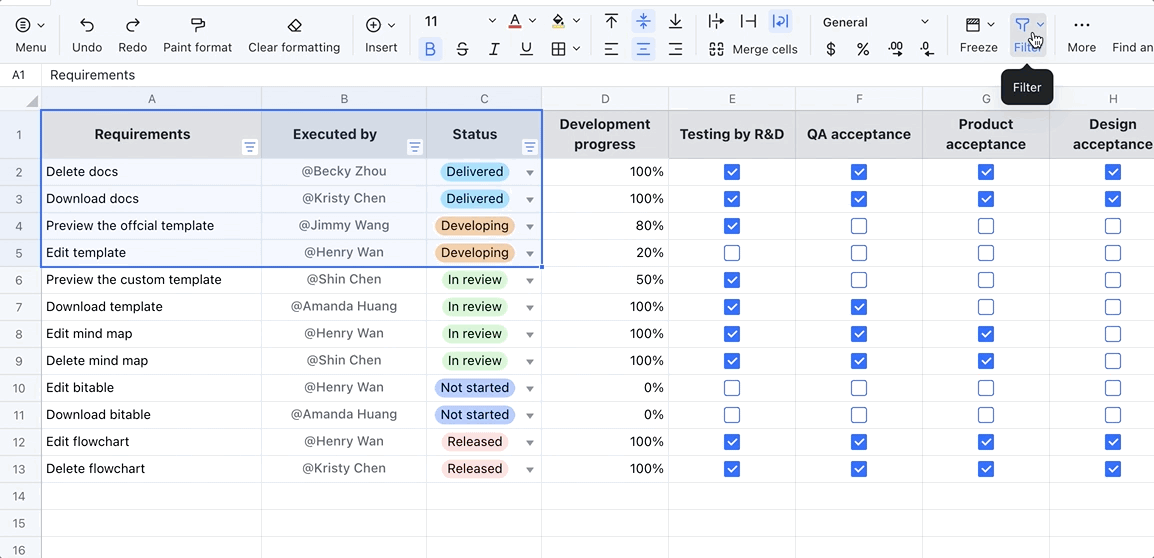Expand the font size dropdown
Screen dimensions: 1154x558
point(491,22)
